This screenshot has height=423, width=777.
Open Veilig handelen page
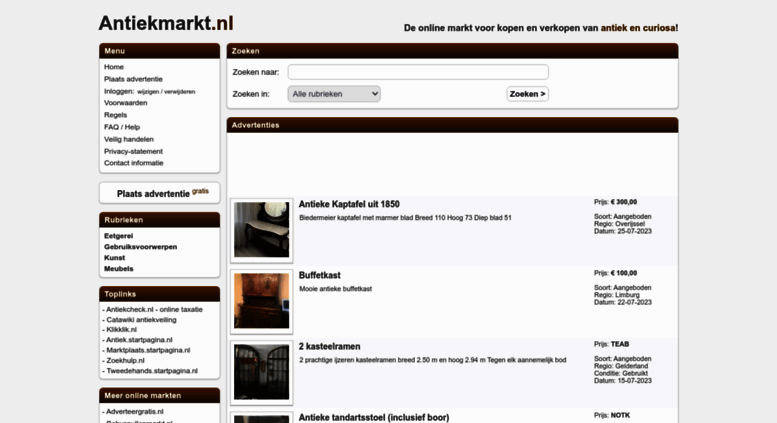coord(129,139)
